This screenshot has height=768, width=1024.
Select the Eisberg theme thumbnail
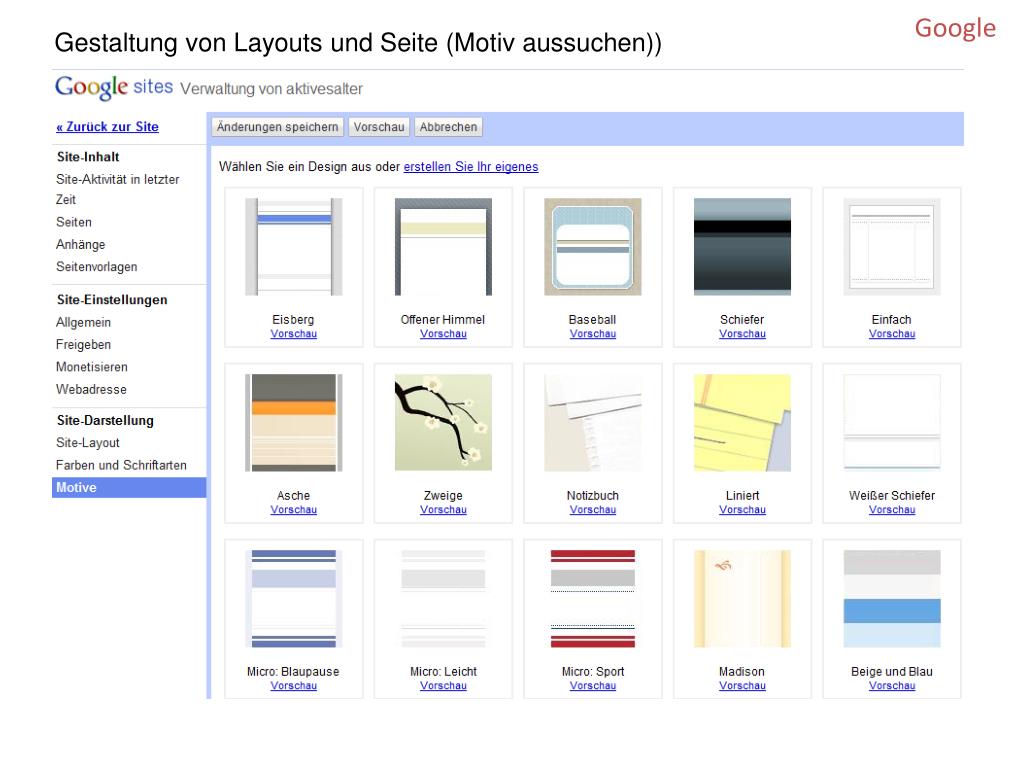point(293,247)
